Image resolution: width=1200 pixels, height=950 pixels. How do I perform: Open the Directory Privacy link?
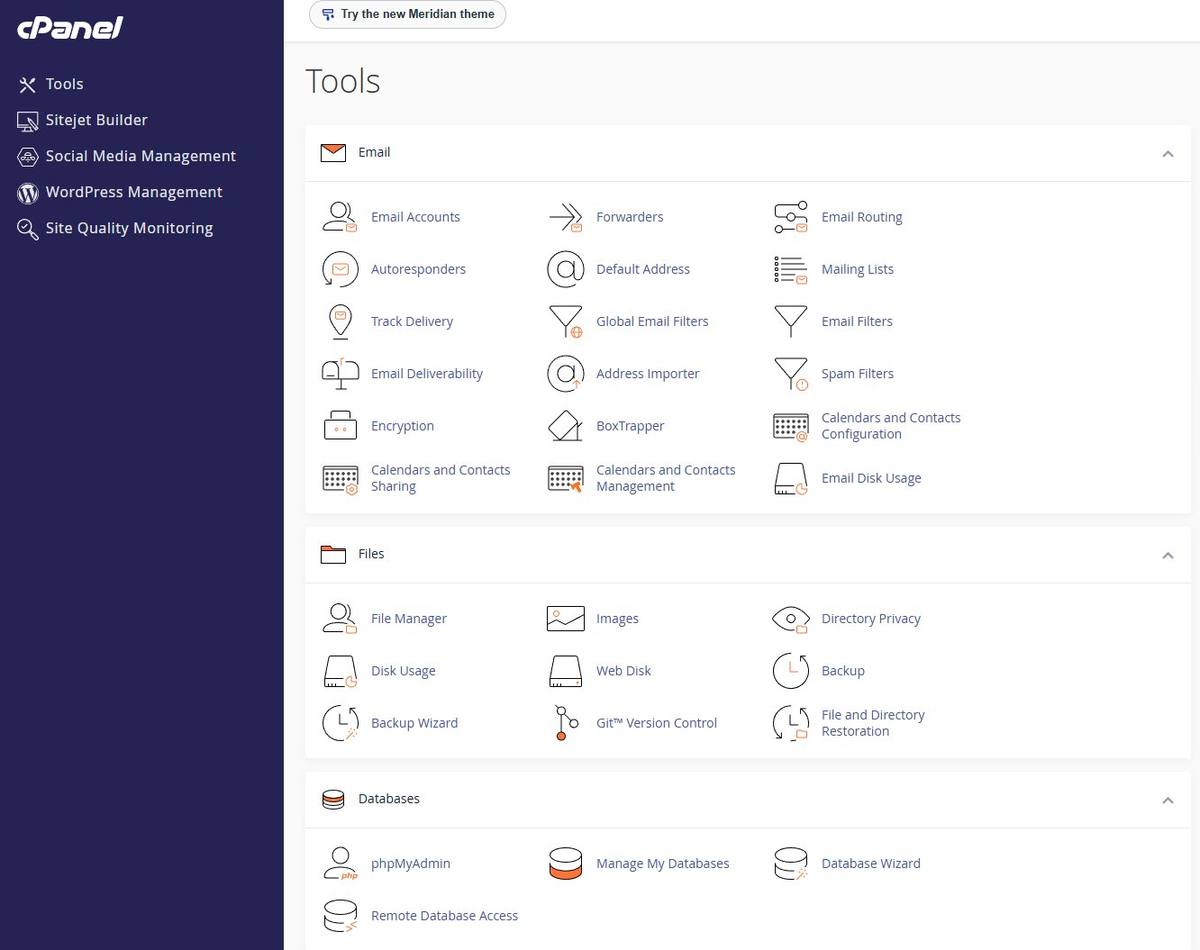coord(870,618)
